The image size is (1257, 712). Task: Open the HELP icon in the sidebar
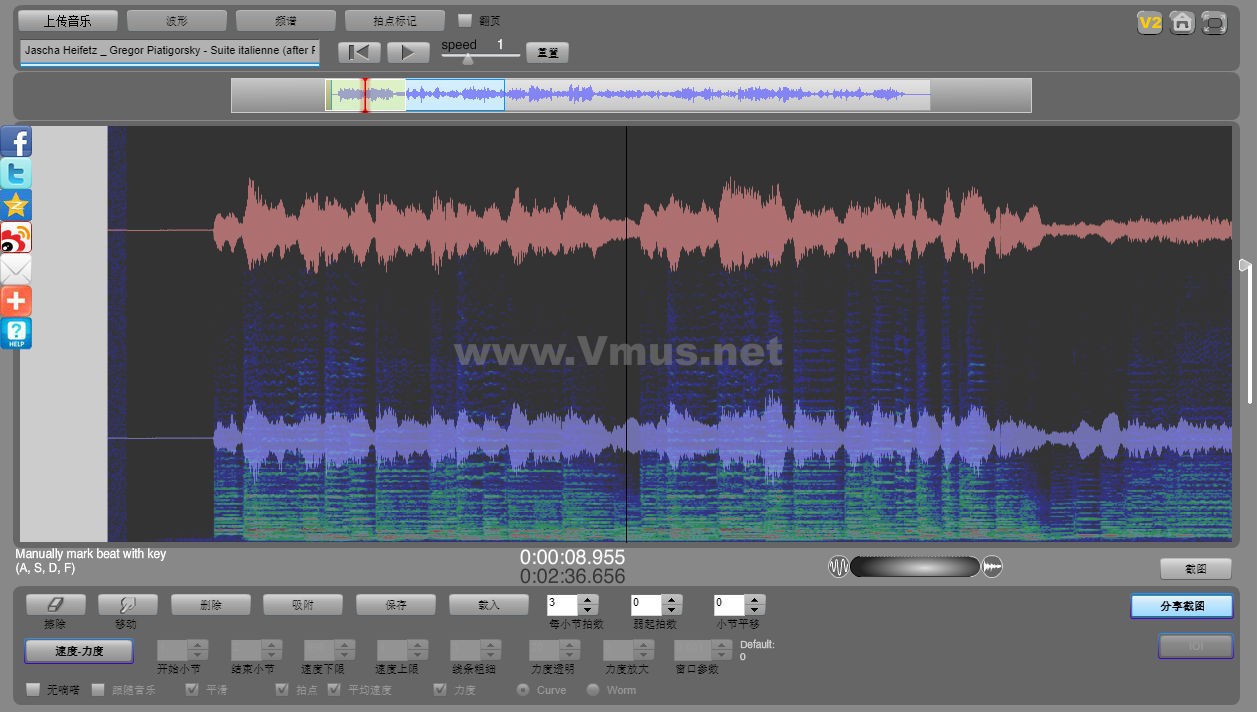point(16,334)
